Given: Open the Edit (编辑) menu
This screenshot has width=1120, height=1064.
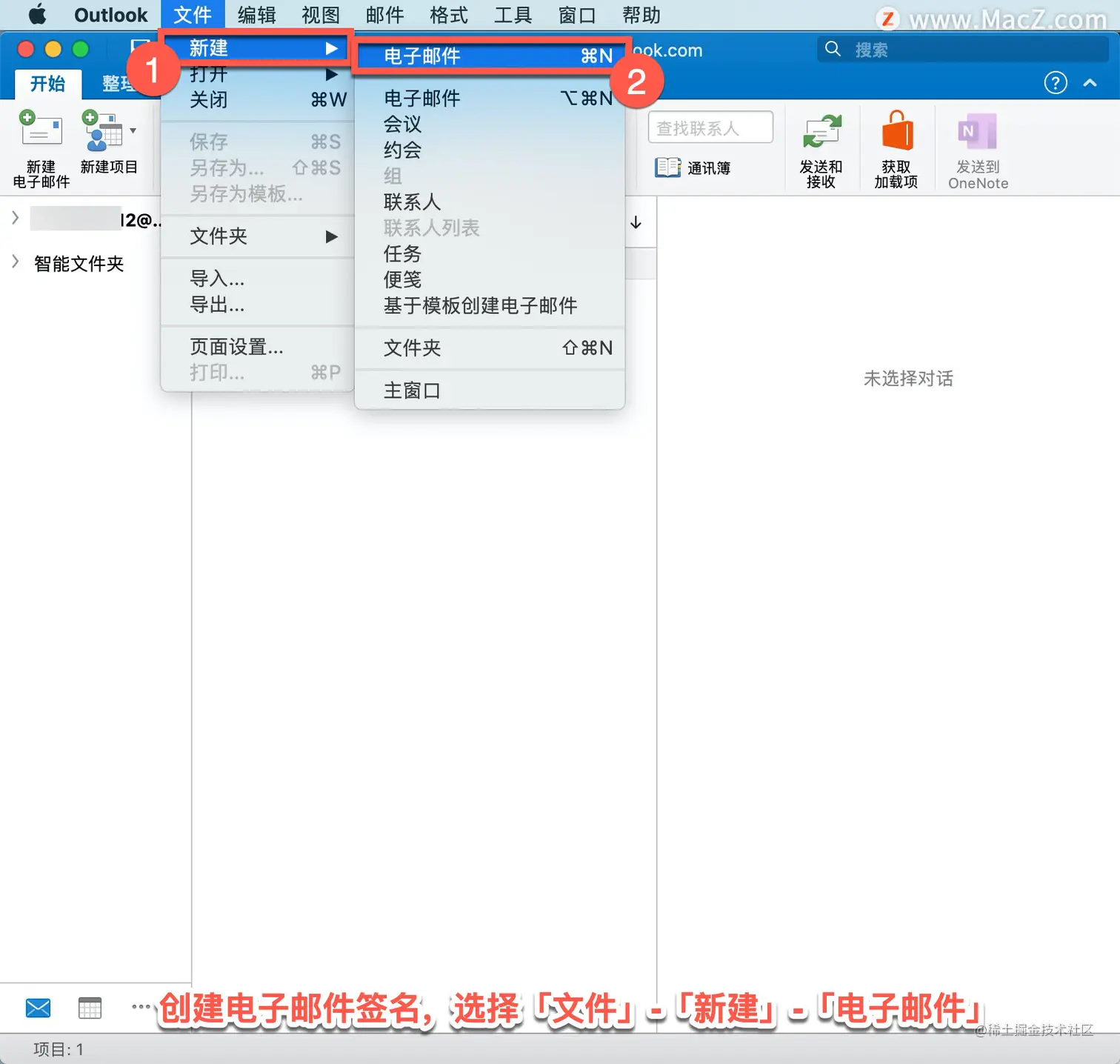Looking at the screenshot, I should coord(256,15).
